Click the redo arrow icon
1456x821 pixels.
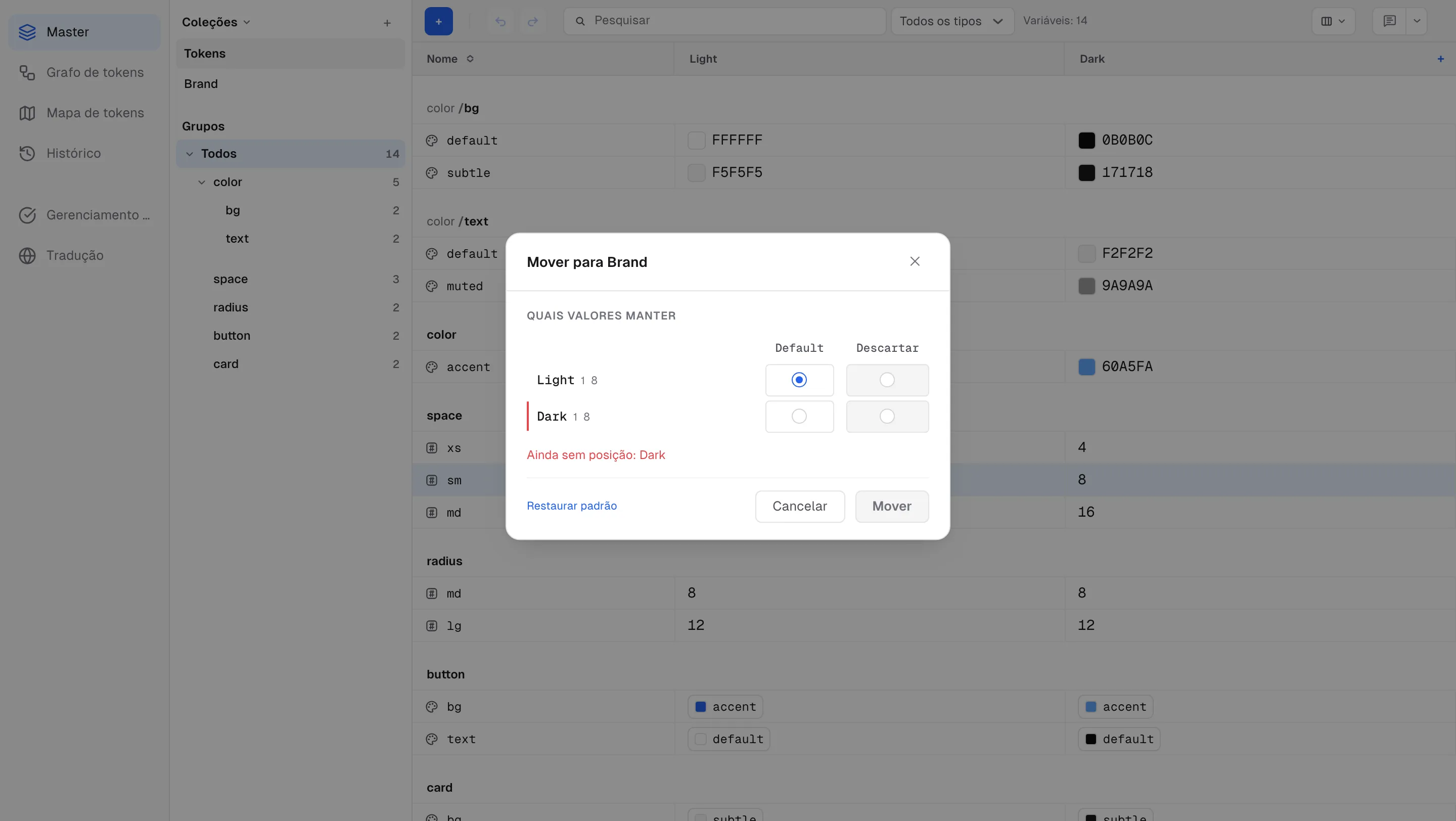532,21
